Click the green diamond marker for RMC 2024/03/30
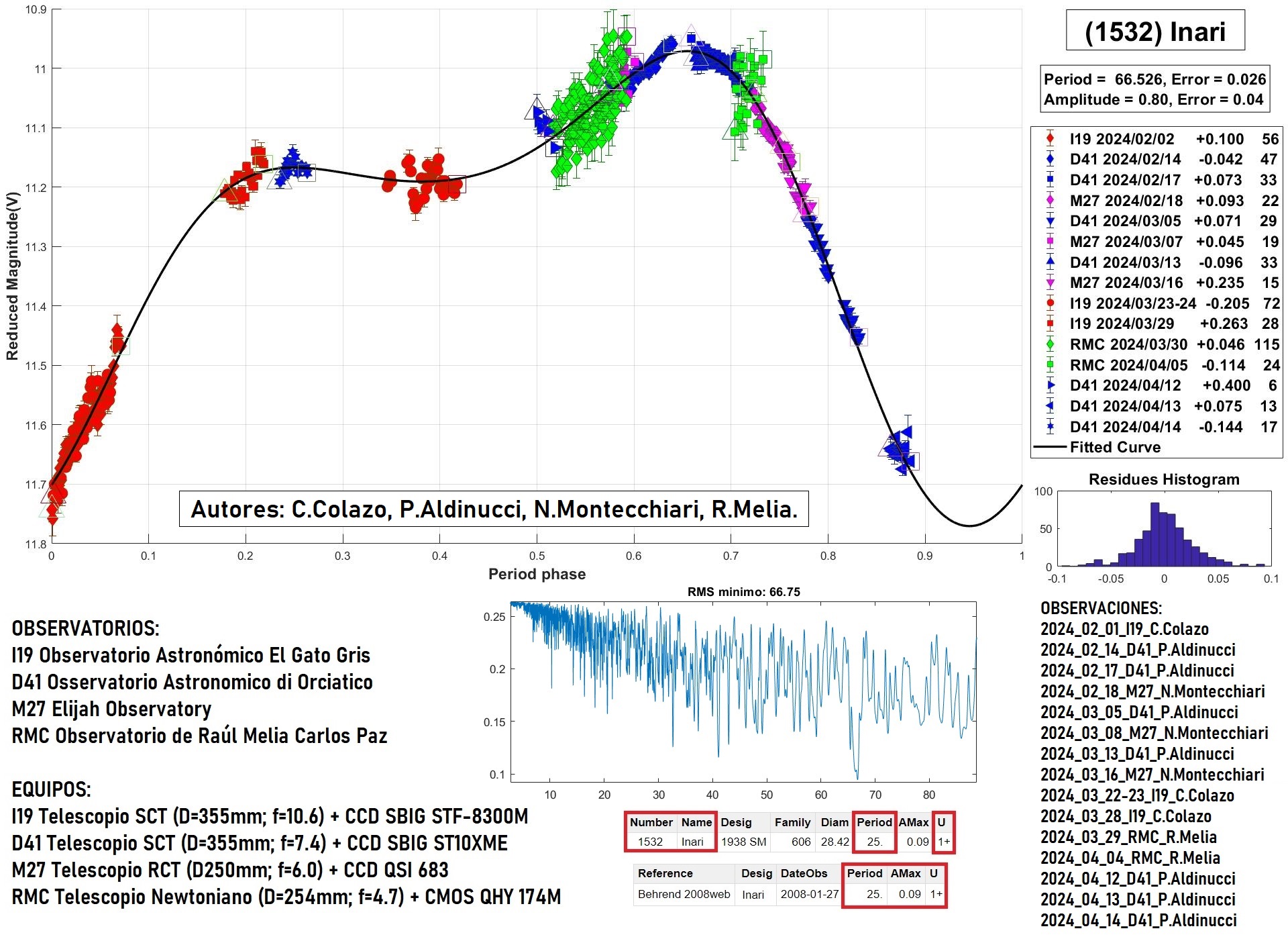The height and width of the screenshot is (941, 1288). [x=1050, y=344]
